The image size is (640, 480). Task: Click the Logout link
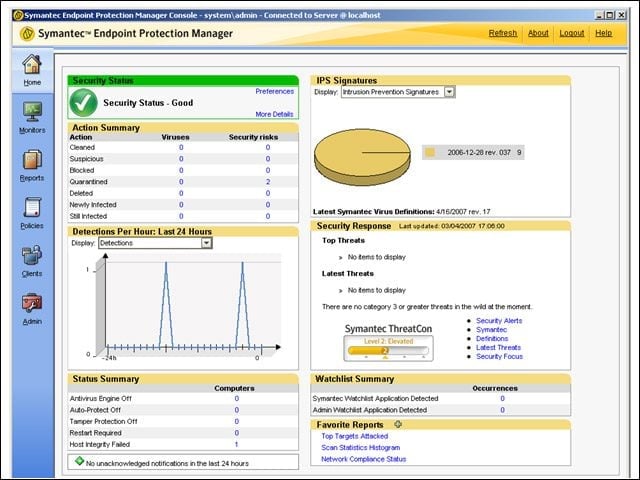571,33
